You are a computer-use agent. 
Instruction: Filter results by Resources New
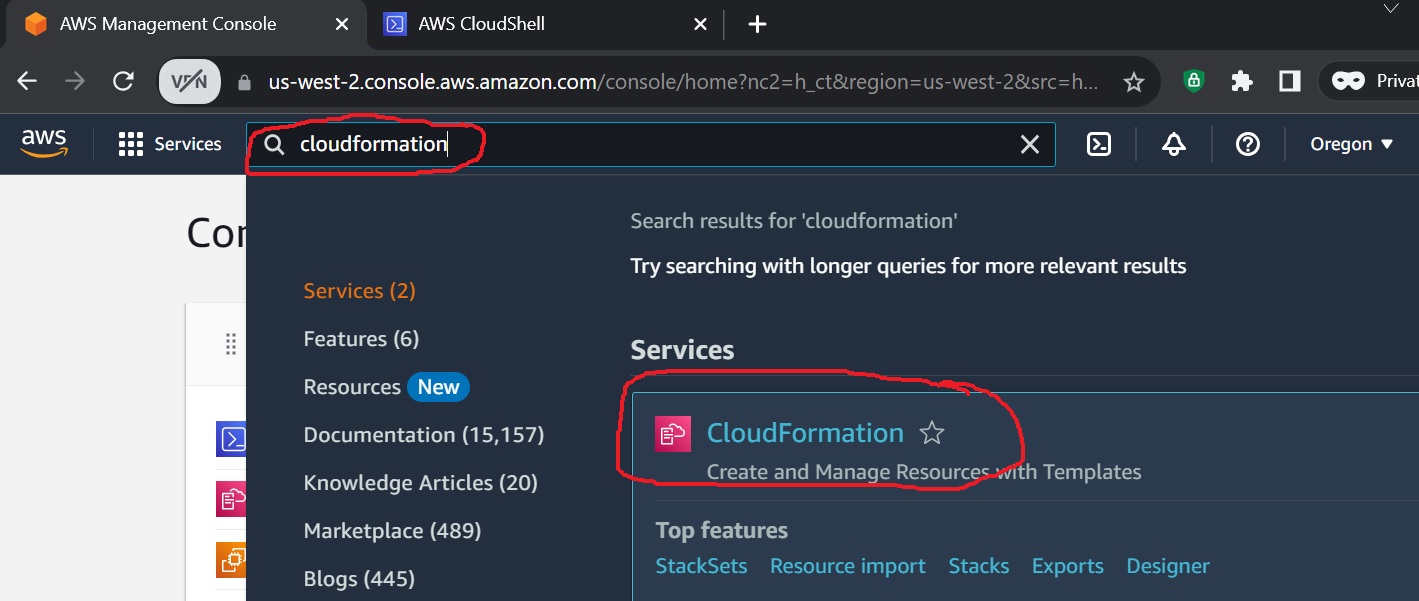pyautogui.click(x=386, y=387)
